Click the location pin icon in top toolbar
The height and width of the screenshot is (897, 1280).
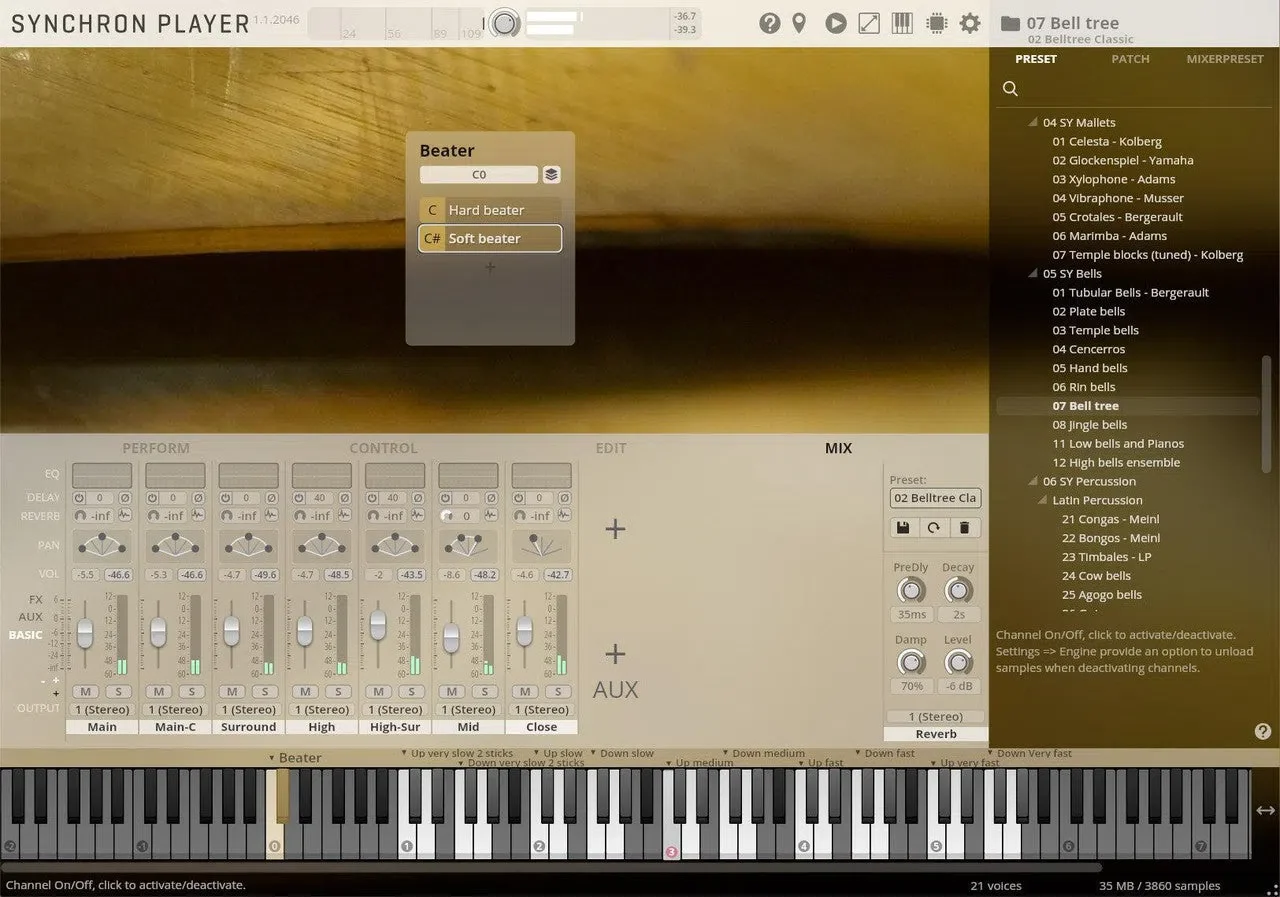(x=799, y=23)
